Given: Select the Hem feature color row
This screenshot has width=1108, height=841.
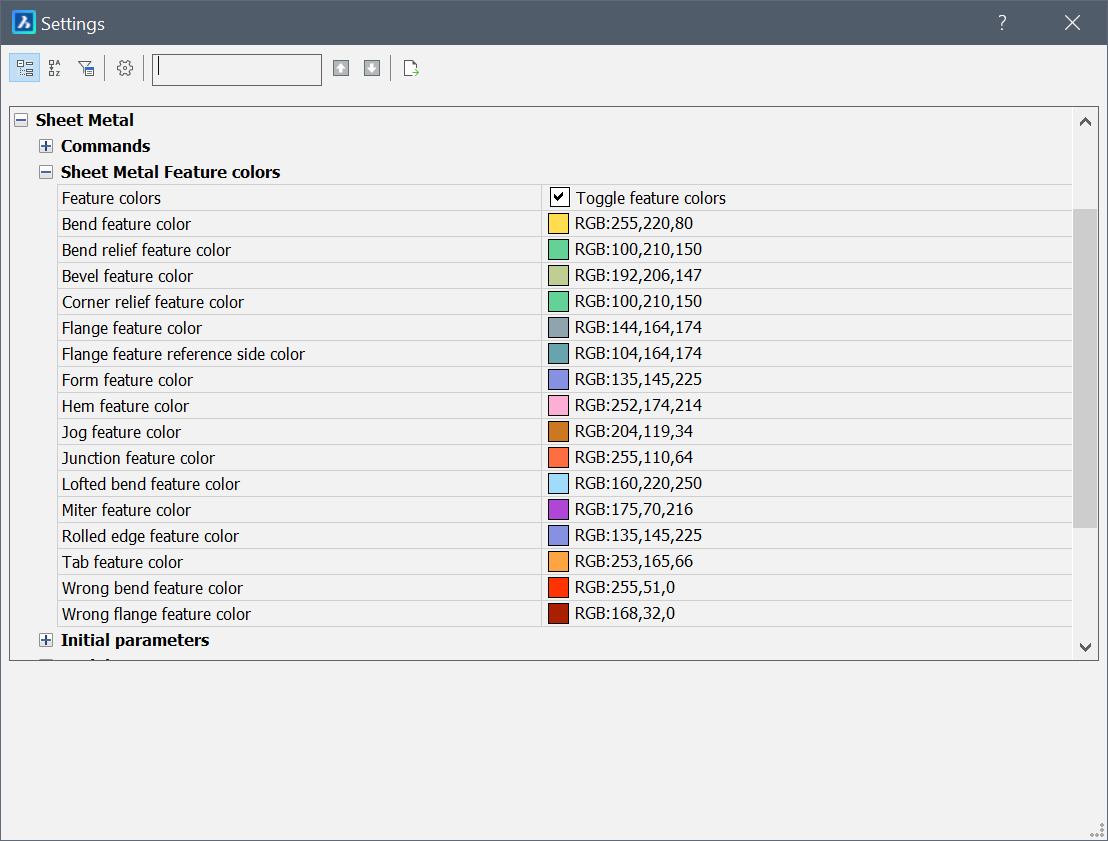Looking at the screenshot, I should (x=125, y=406).
